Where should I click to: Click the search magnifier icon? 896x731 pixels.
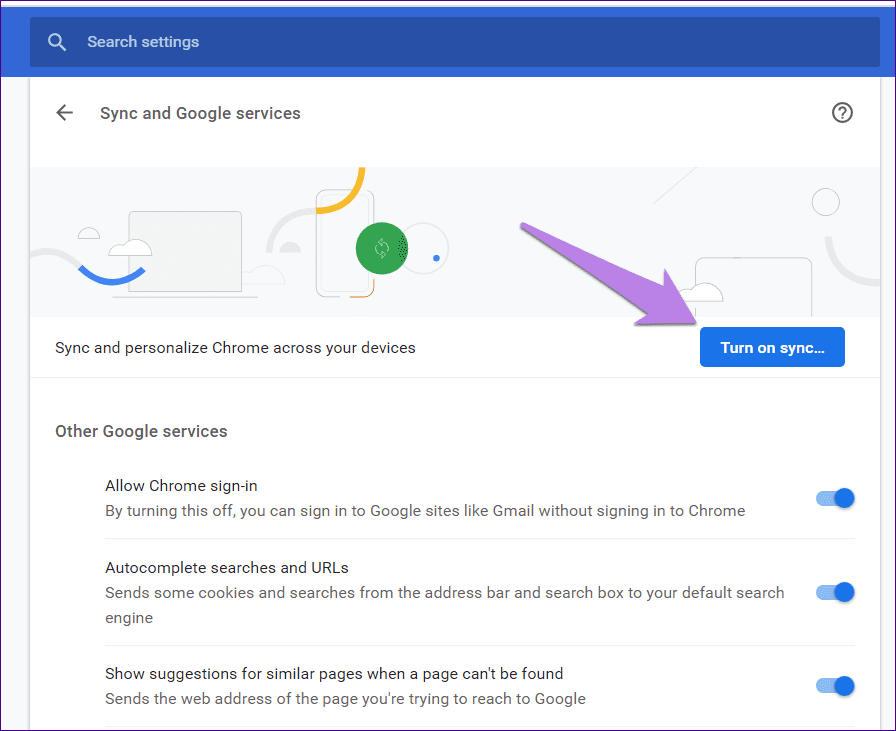point(57,42)
